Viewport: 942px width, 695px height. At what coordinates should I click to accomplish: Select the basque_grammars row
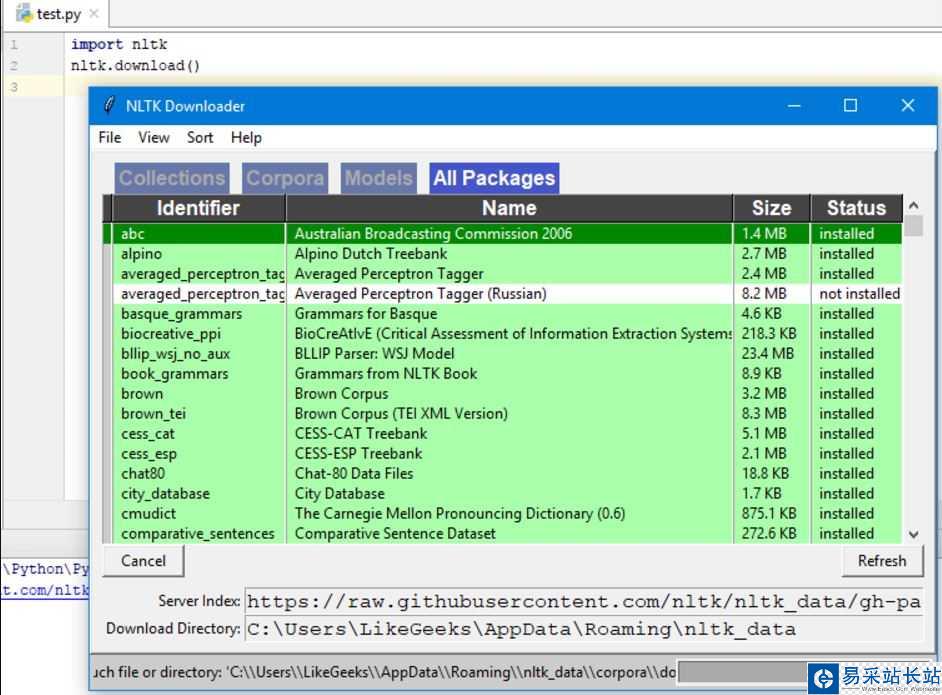pyautogui.click(x=502, y=314)
